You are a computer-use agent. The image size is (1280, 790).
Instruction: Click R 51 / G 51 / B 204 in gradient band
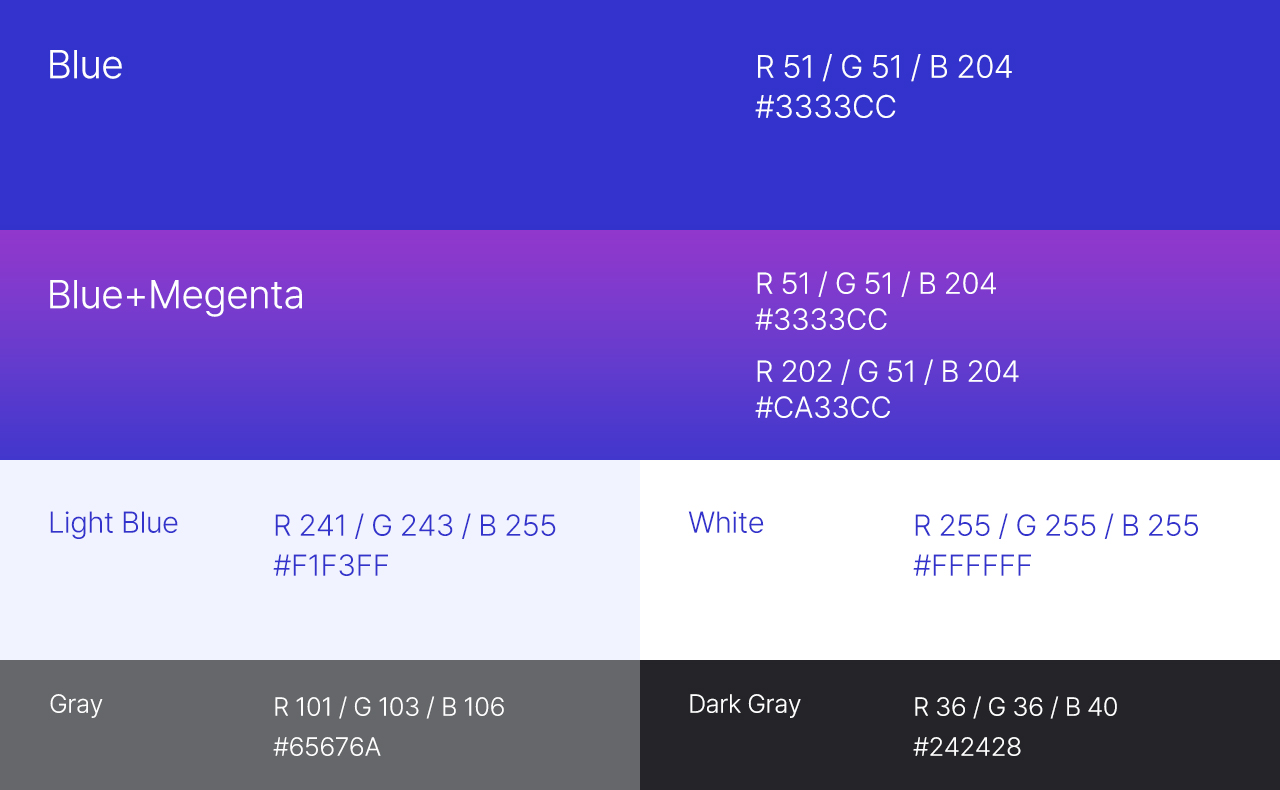click(876, 284)
